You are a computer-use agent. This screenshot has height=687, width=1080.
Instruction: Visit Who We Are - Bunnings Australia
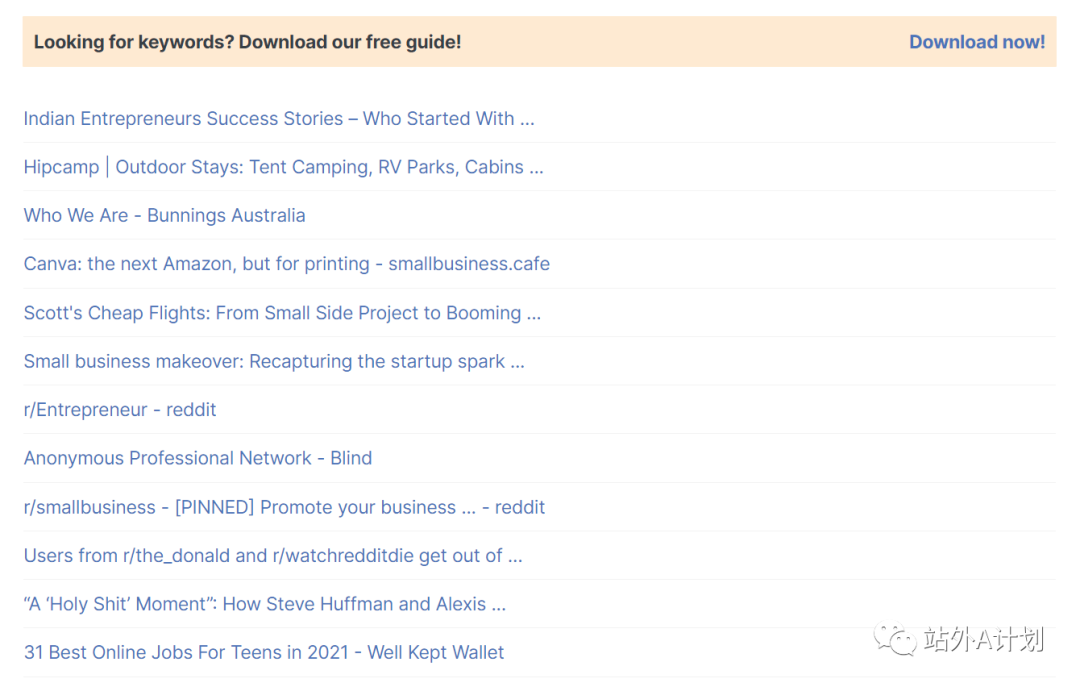click(164, 216)
